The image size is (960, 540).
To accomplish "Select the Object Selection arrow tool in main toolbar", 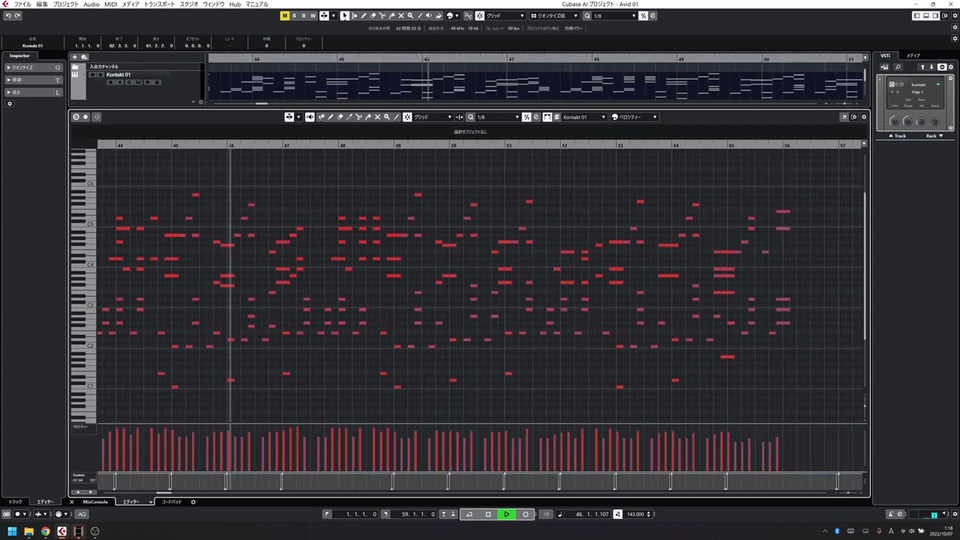I will click(345, 15).
